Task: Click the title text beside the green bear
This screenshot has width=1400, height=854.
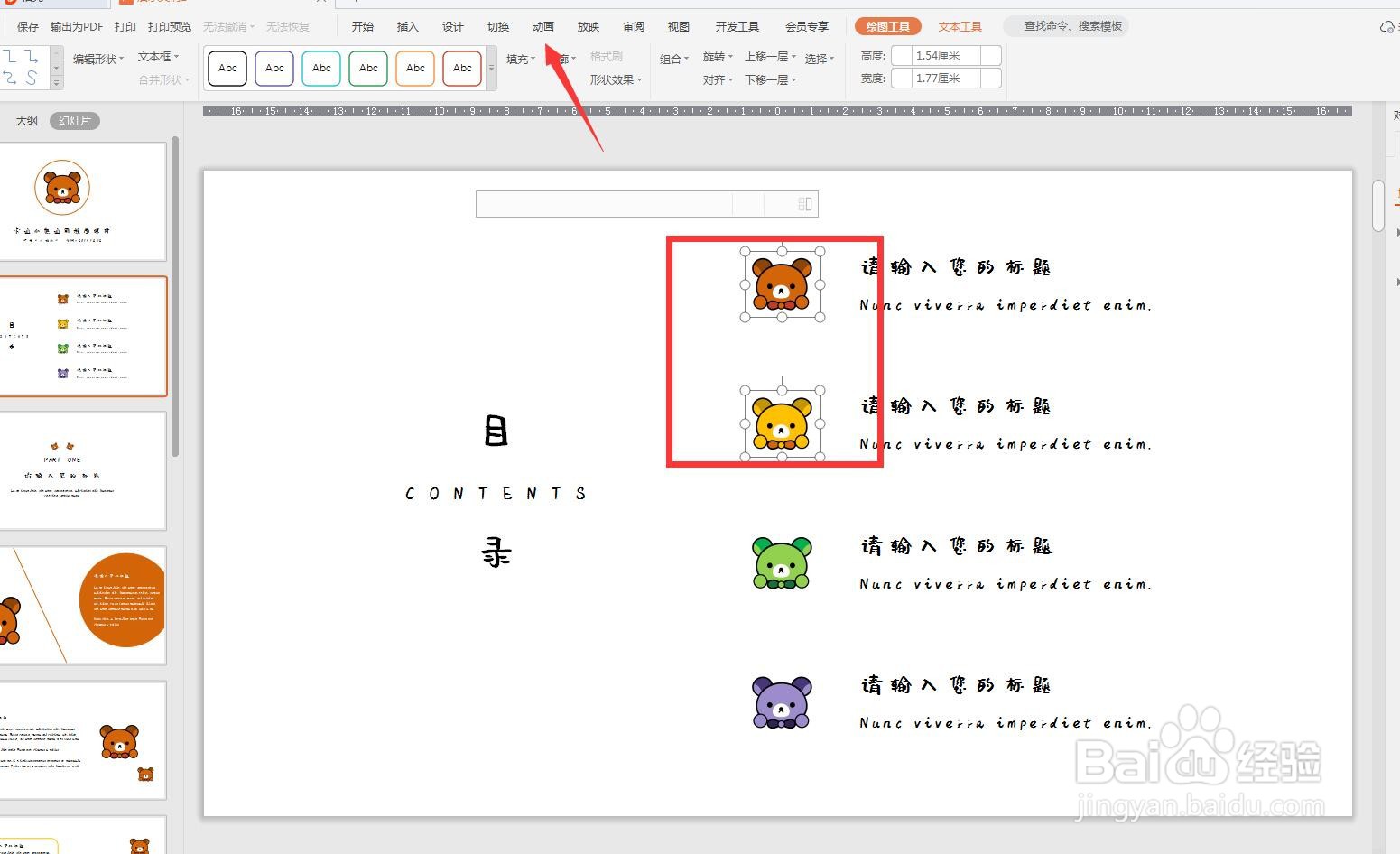Action: click(x=957, y=545)
